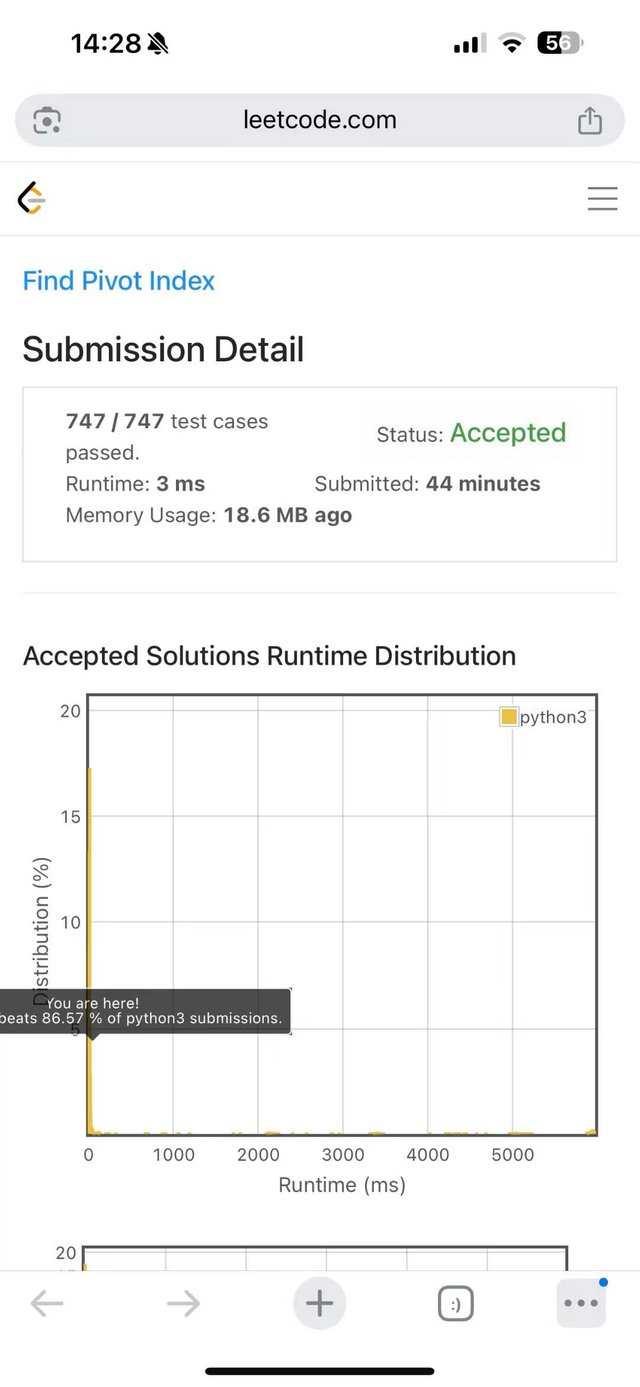640x1387 pixels.
Task: Open the tab switcher icon
Action: [456, 1303]
